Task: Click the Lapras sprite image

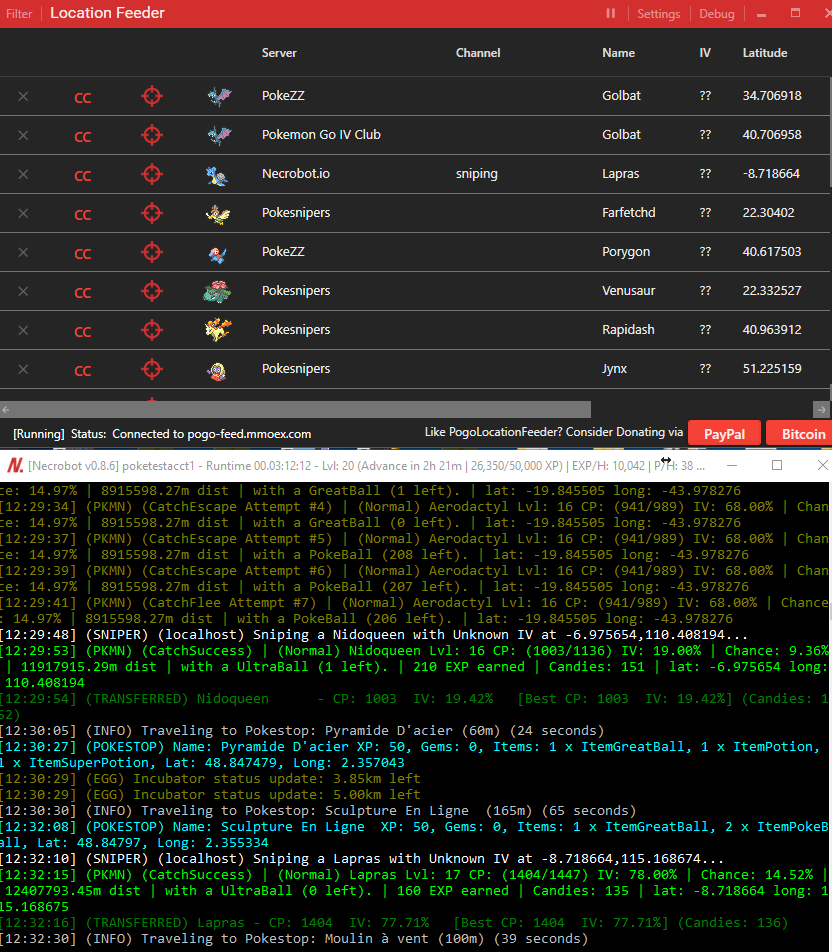Action: pyautogui.click(x=217, y=175)
